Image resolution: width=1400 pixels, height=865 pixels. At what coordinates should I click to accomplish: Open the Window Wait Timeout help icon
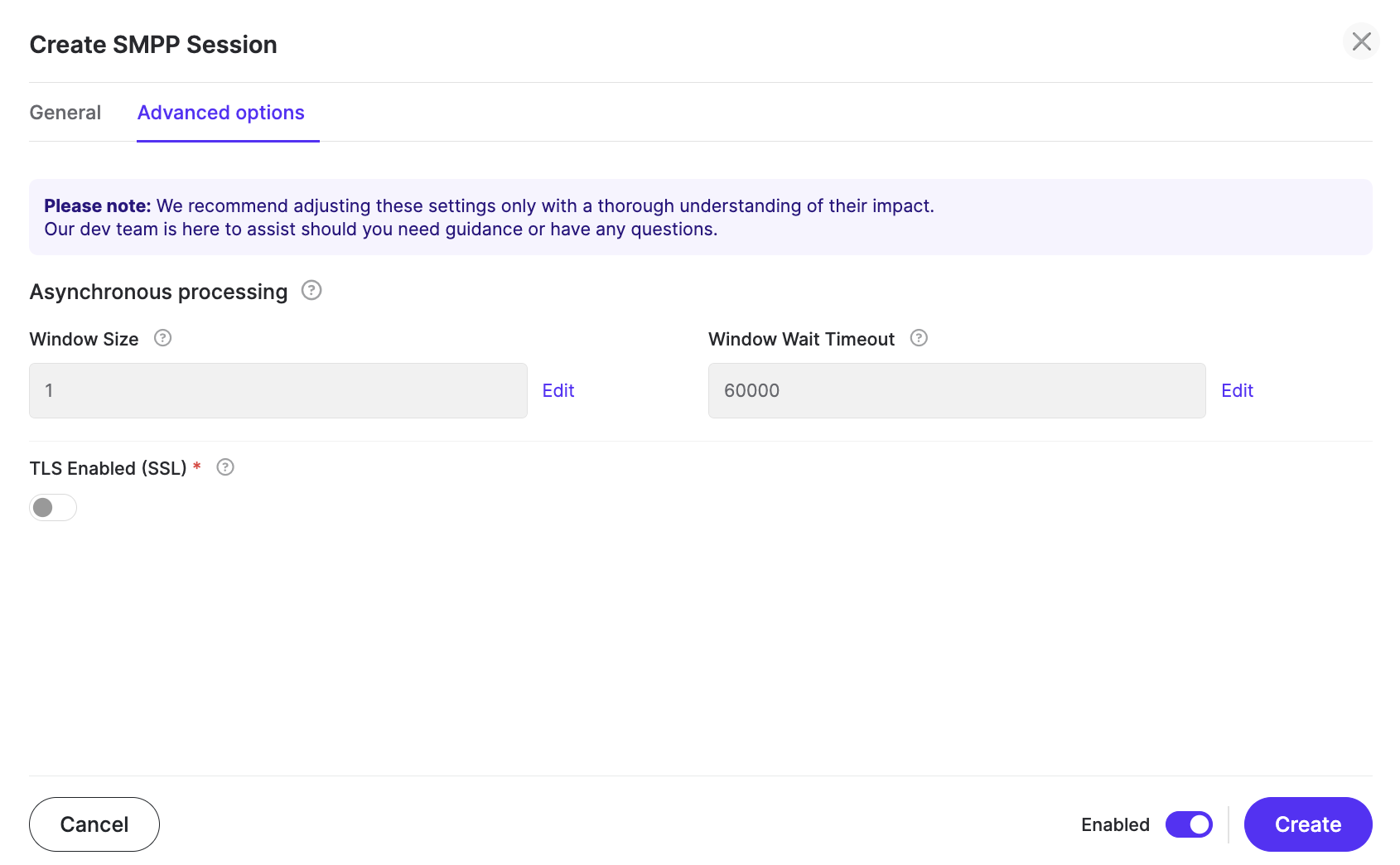919,338
